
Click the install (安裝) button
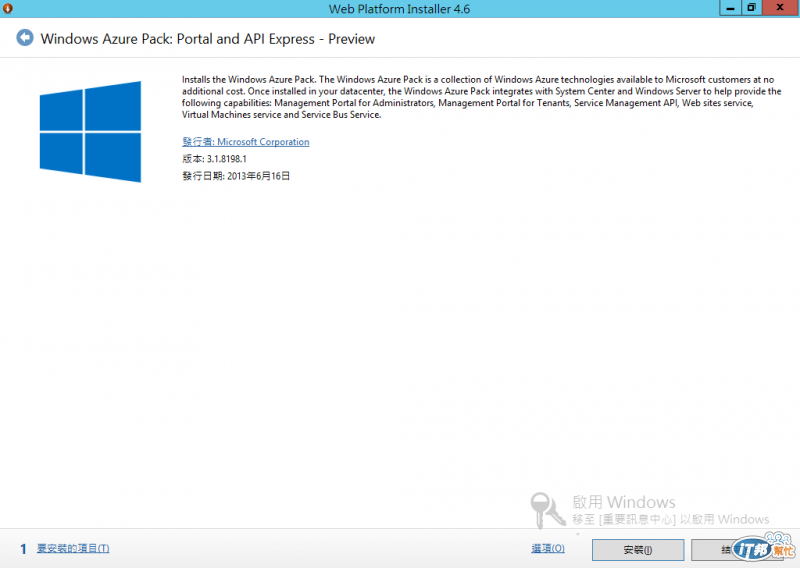[x=638, y=550]
